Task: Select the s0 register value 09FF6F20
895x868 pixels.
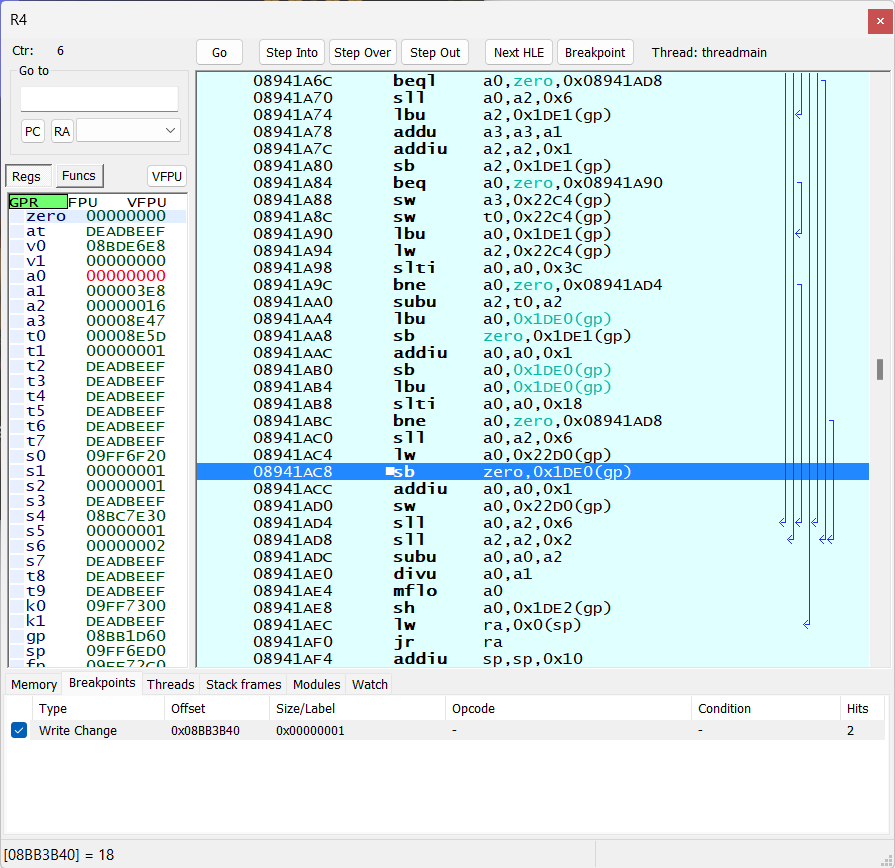Action: click(126, 456)
